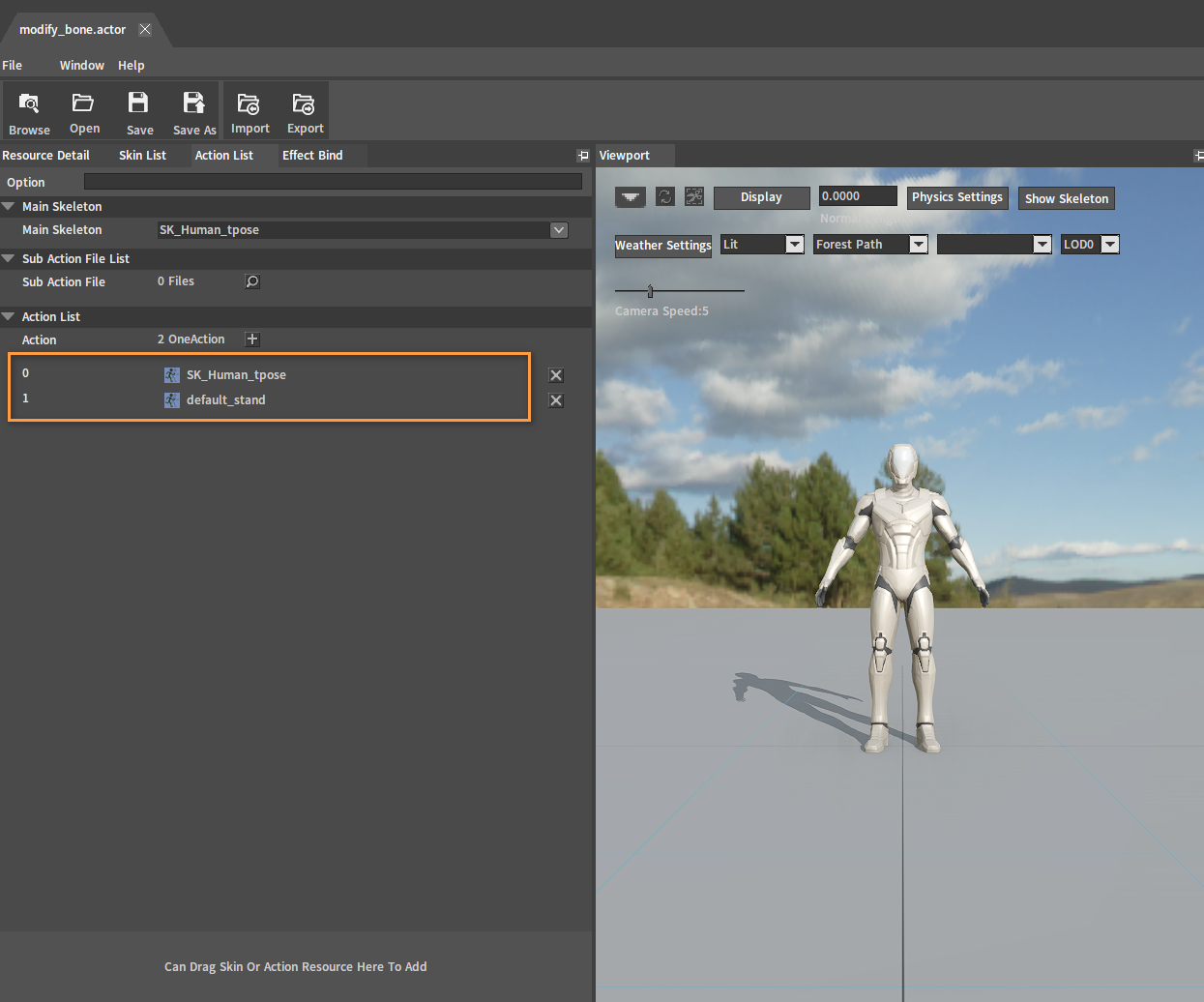Click the search icon beside Sub Action File

(252, 281)
